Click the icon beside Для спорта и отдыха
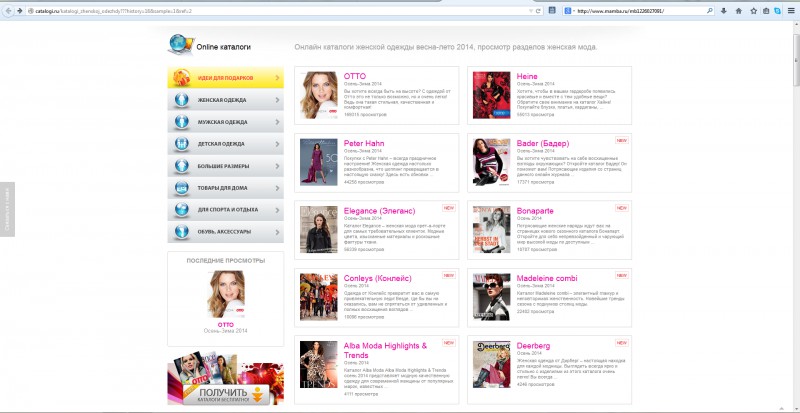800x413 pixels. (x=182, y=209)
